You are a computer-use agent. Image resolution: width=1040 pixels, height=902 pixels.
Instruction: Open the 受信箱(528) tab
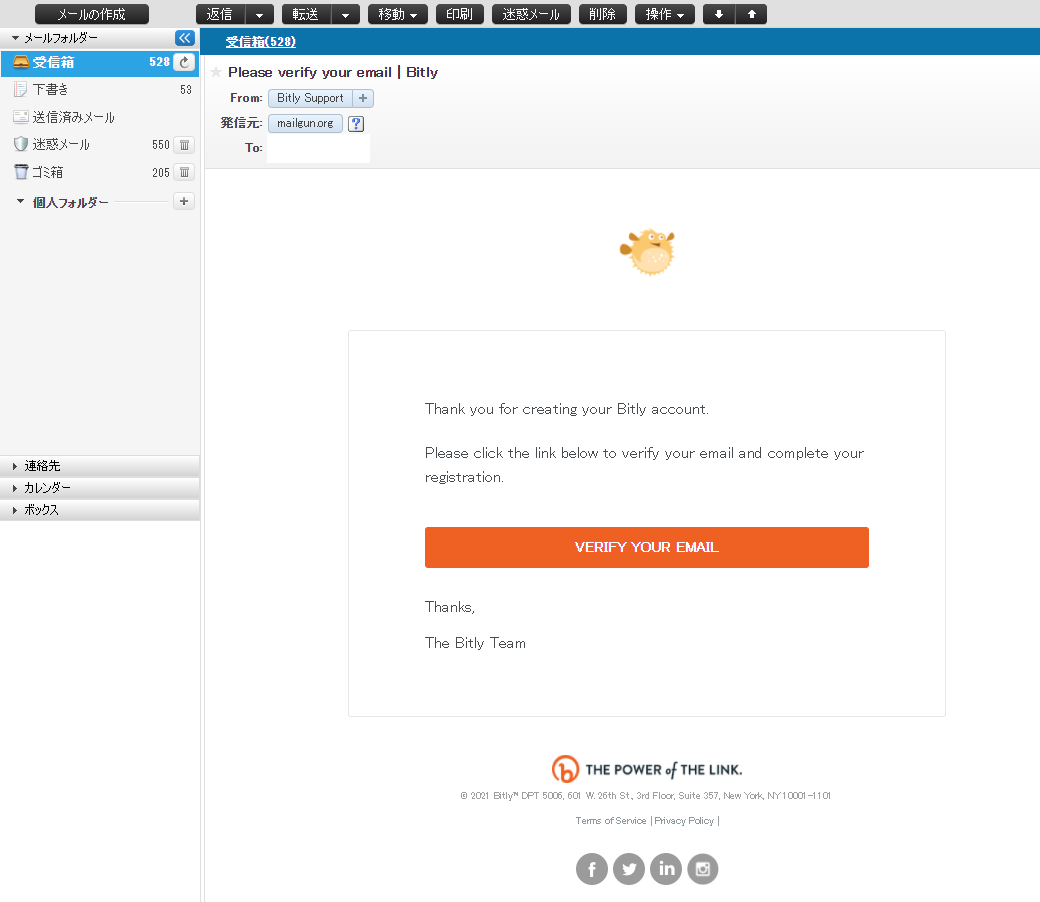[260, 42]
